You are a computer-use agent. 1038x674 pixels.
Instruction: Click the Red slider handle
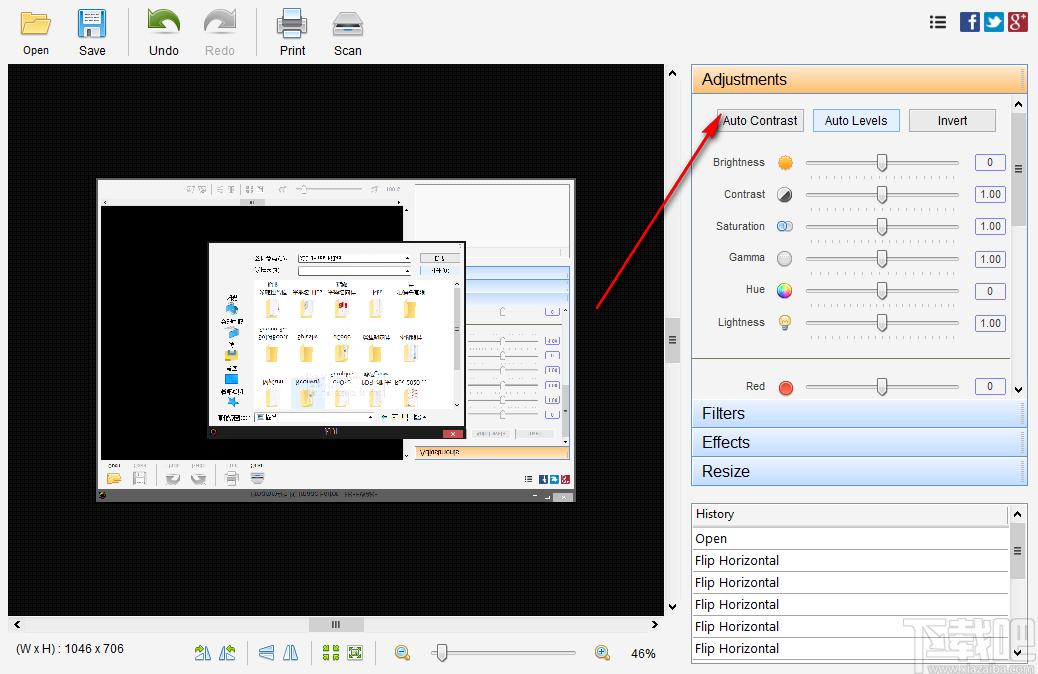[882, 386]
